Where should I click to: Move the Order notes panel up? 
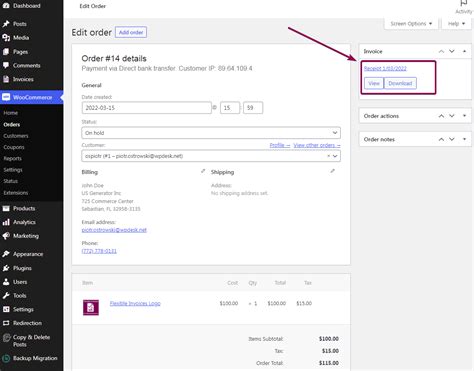click(441, 139)
